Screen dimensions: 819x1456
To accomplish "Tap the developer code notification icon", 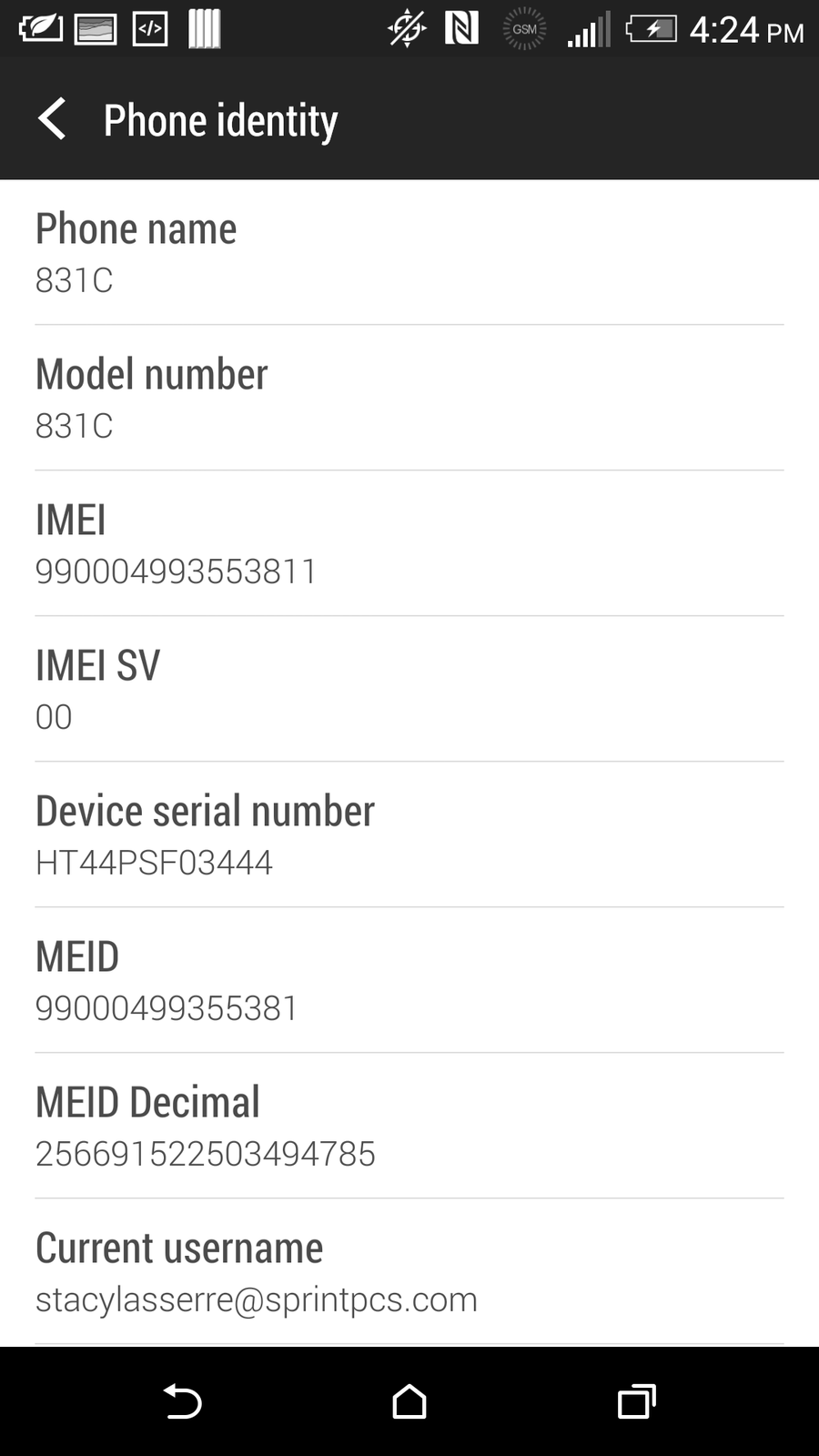I will pos(150,29).
